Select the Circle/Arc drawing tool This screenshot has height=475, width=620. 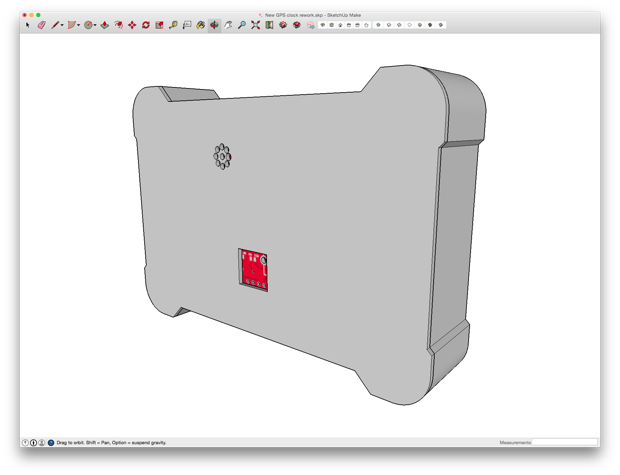coord(88,25)
